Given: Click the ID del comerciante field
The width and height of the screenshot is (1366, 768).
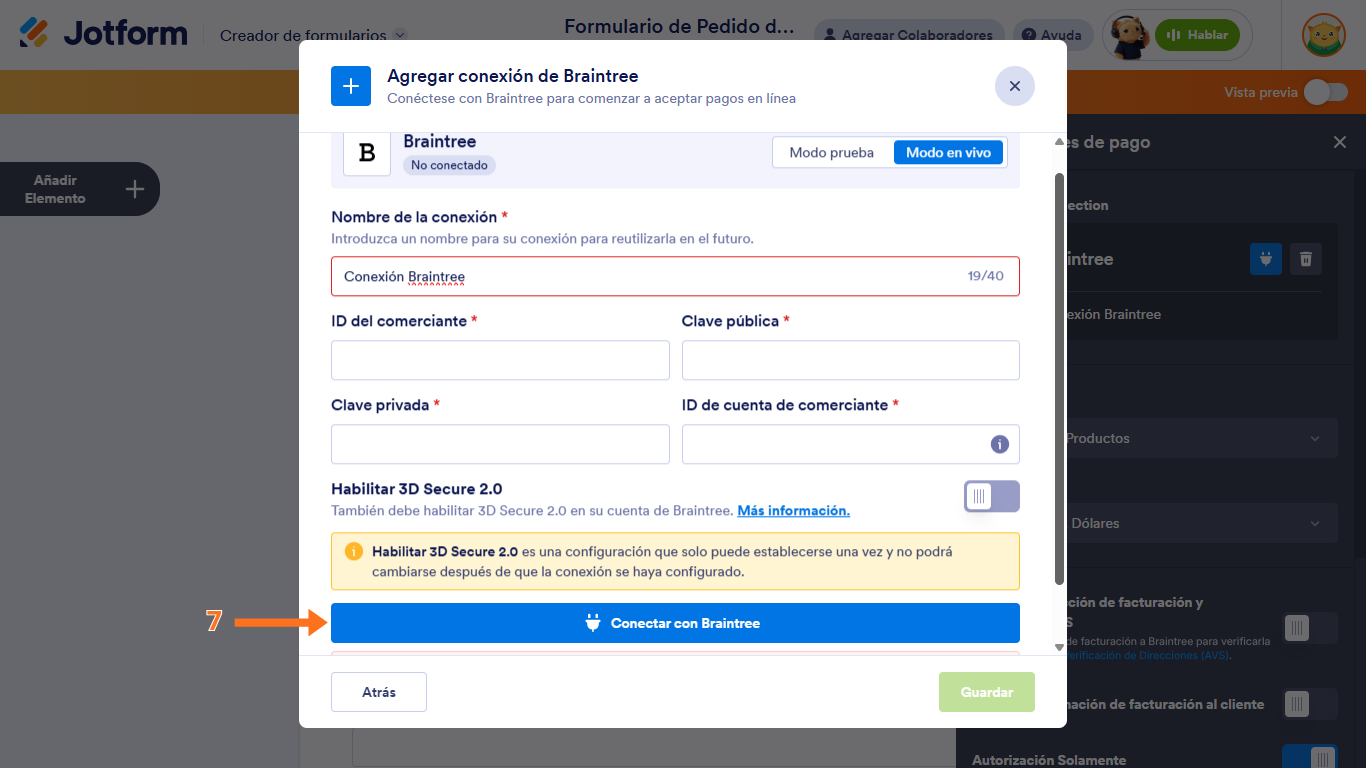Looking at the screenshot, I should click(500, 360).
